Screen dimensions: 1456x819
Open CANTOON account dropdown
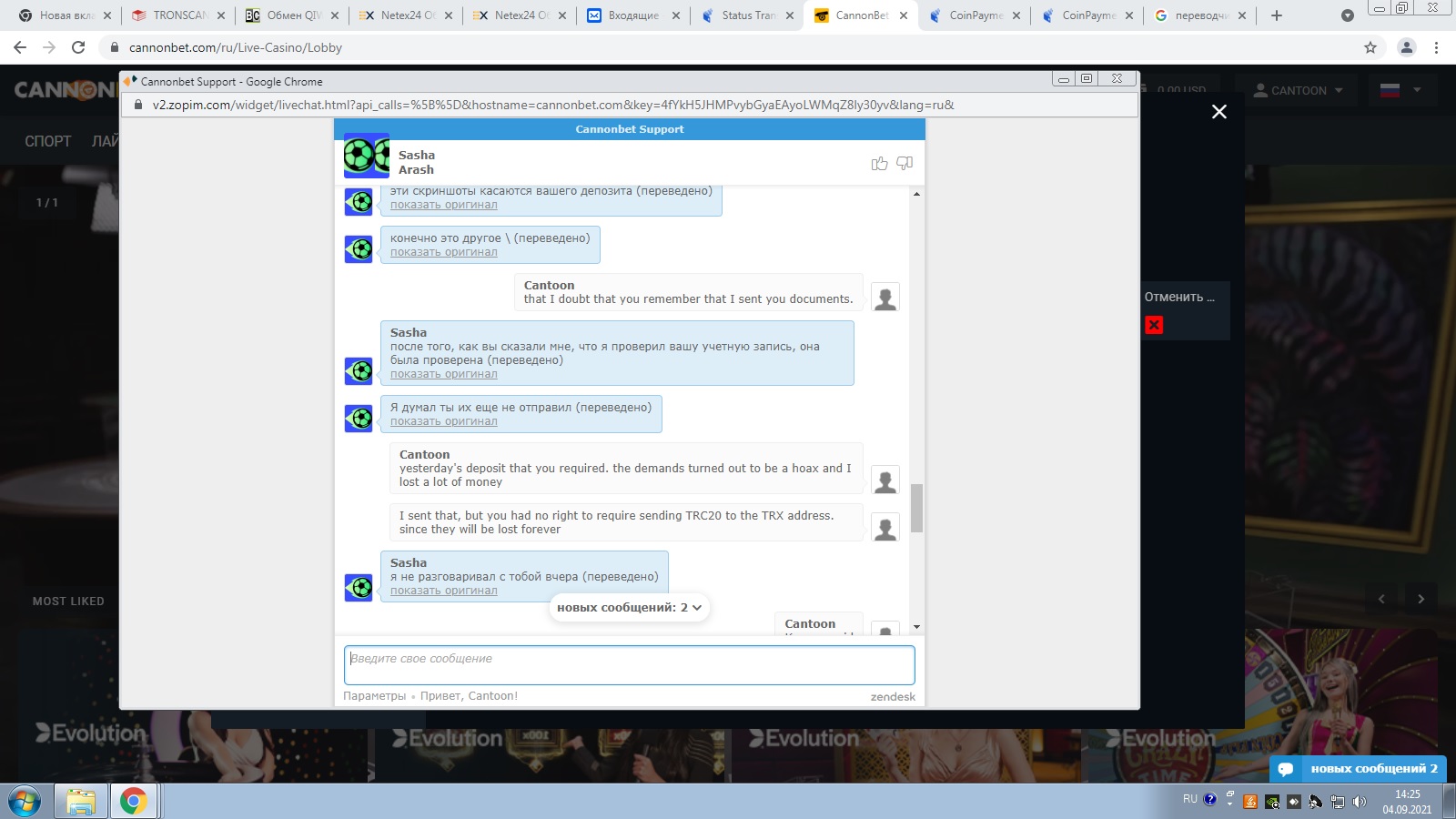[x=1298, y=90]
